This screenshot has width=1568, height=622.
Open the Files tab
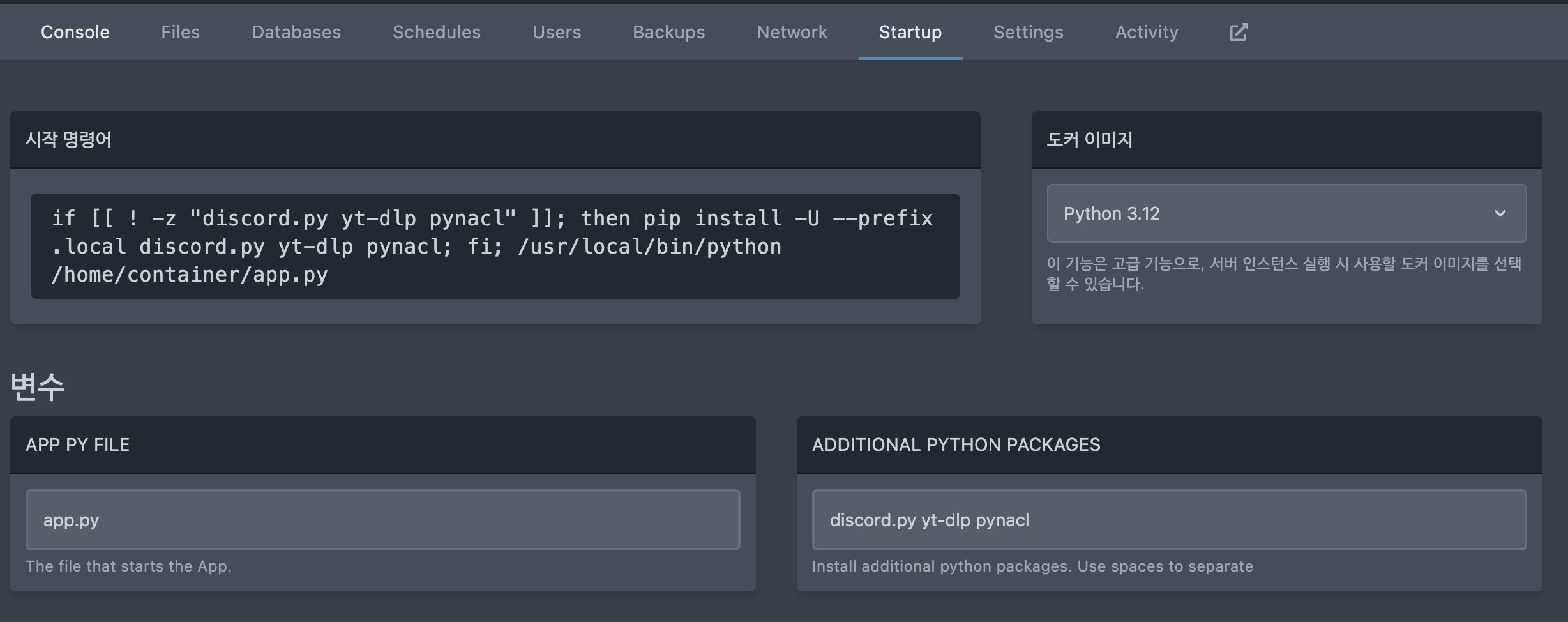pos(180,32)
